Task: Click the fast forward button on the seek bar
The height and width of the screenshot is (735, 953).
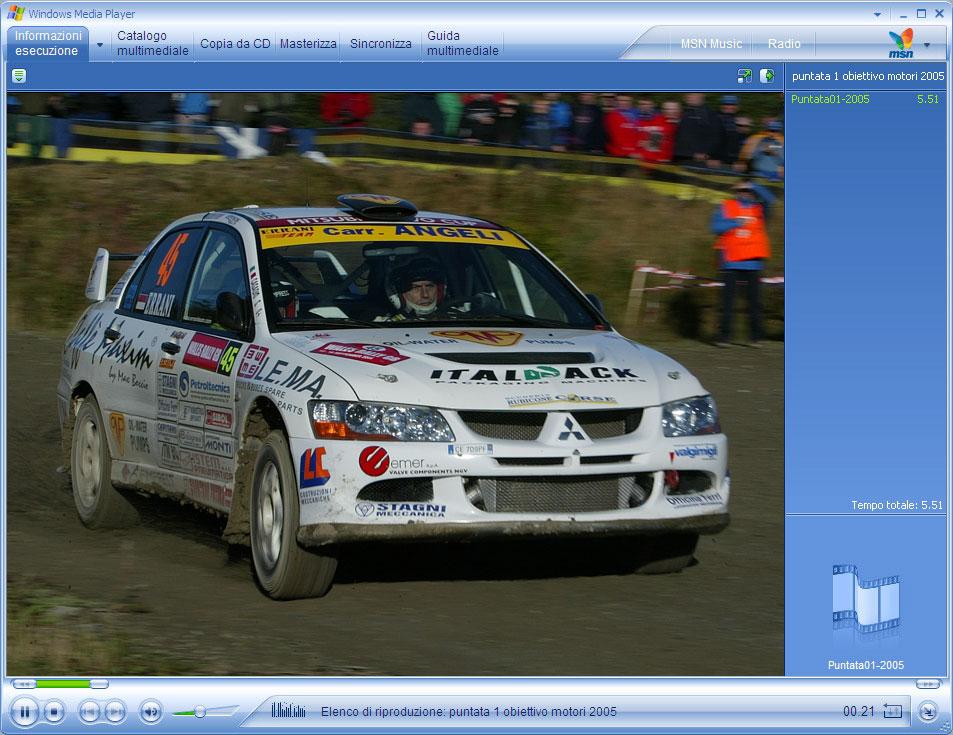Action: [928, 684]
